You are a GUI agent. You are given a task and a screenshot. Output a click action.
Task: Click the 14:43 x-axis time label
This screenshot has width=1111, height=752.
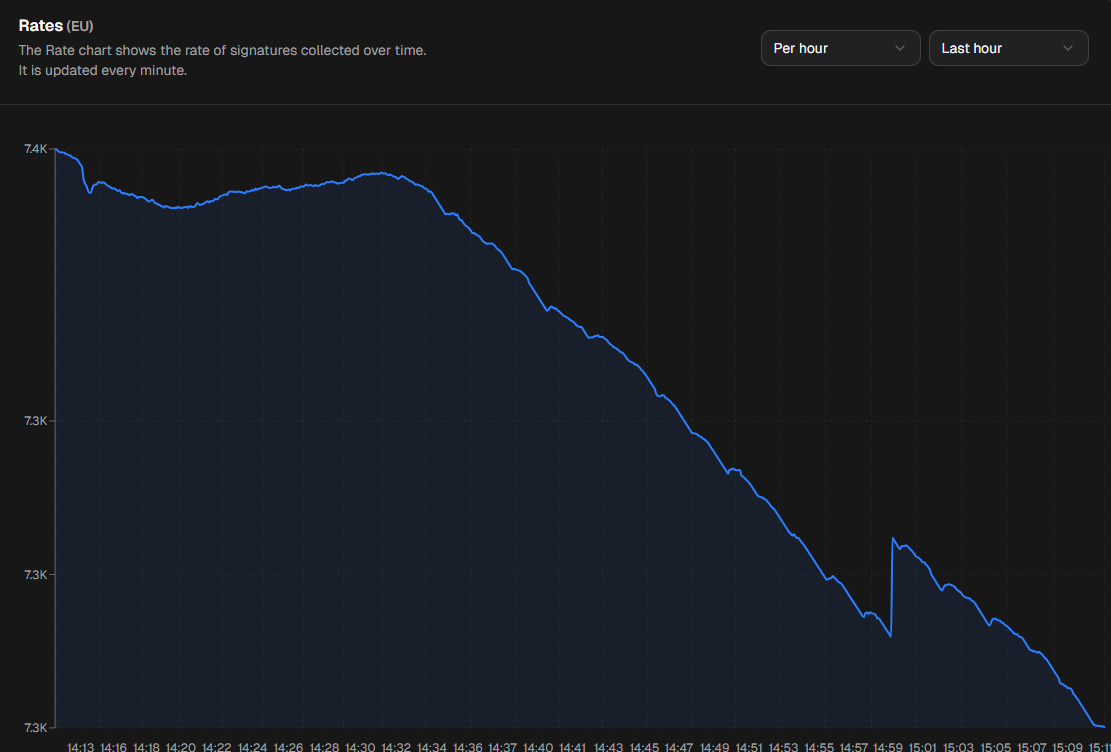(609, 747)
